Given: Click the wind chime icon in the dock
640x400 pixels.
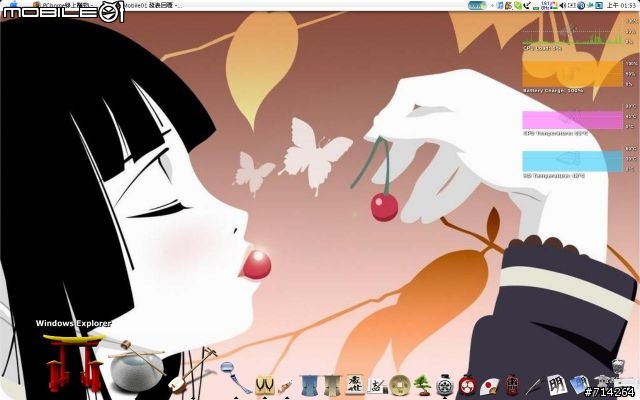Looking at the screenshot, I should click(234, 377).
